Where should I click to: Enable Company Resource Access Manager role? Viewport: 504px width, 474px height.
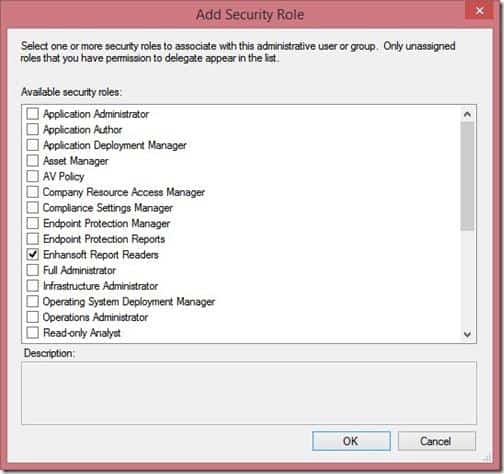pos(33,192)
